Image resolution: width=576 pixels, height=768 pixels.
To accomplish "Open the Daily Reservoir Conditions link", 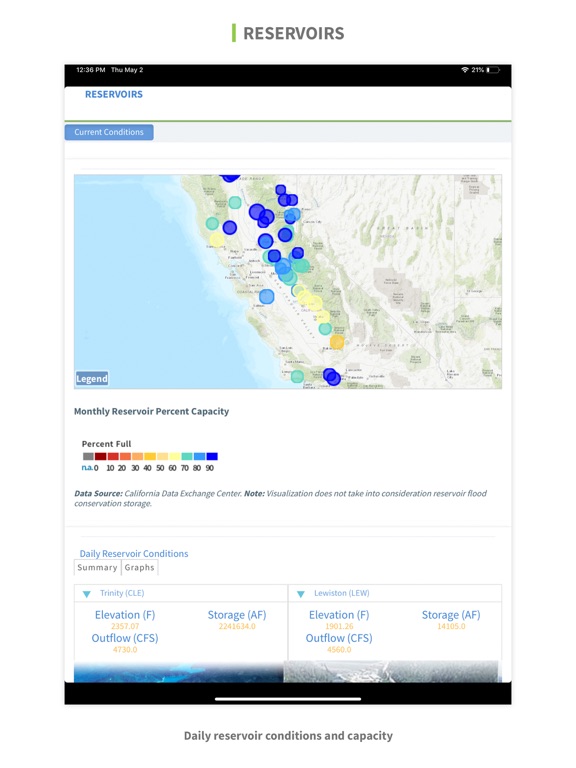I will point(134,553).
